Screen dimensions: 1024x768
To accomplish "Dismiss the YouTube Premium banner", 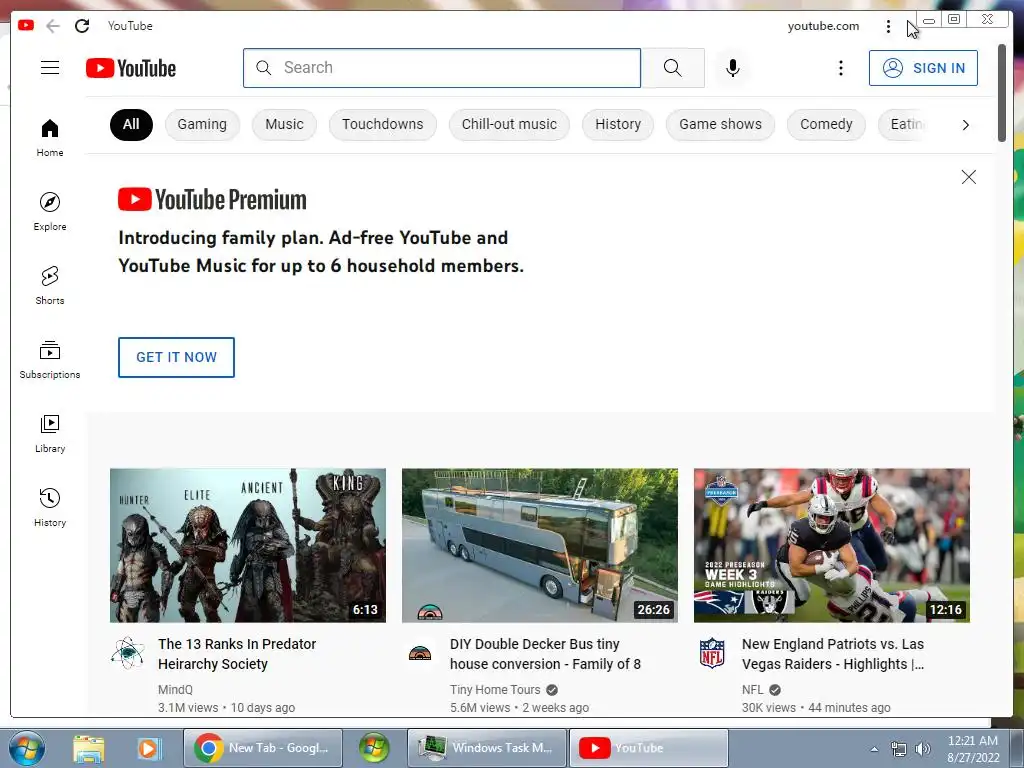I will point(968,177).
